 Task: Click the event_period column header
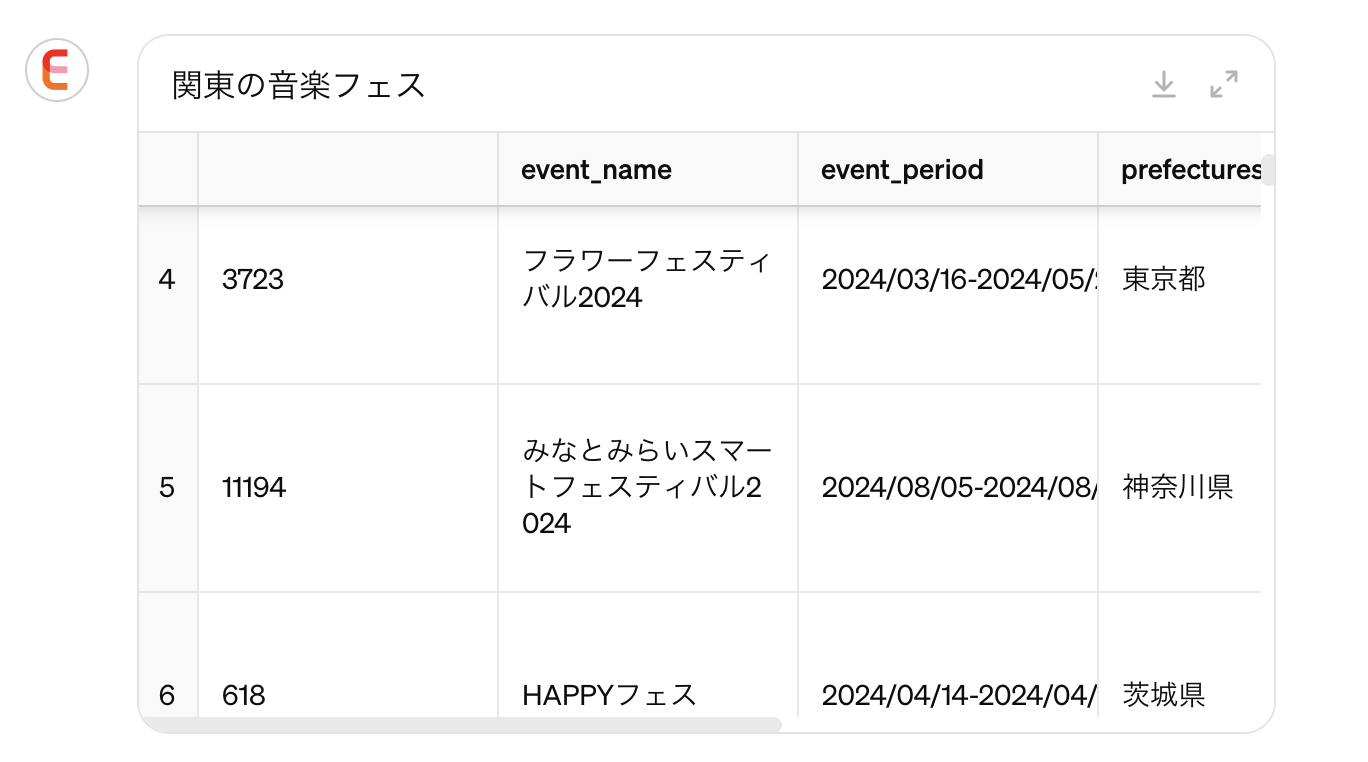[902, 170]
